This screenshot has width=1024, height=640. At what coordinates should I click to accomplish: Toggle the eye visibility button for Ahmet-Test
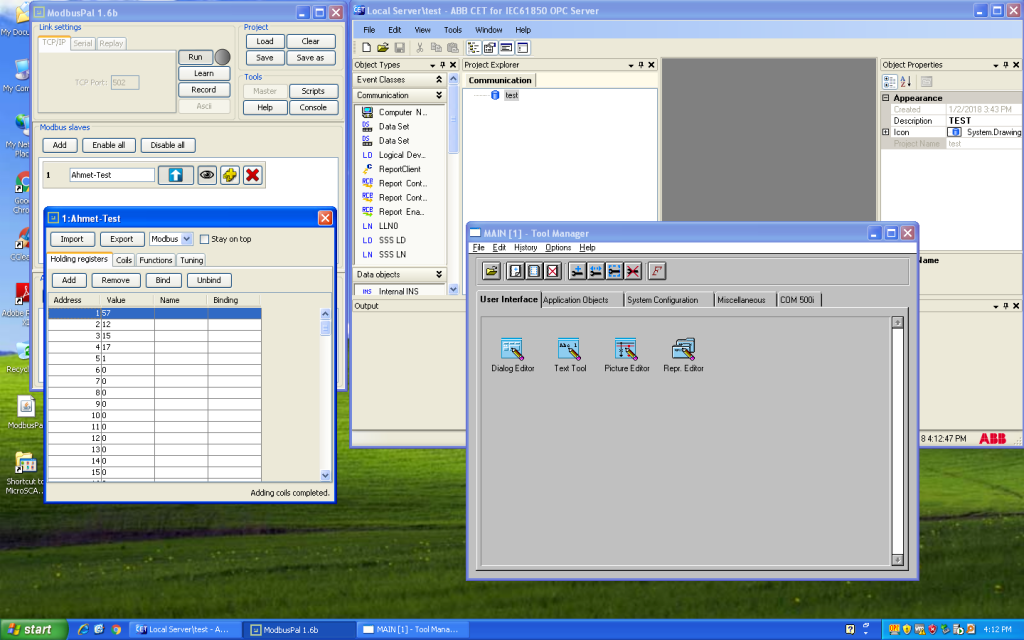207,175
